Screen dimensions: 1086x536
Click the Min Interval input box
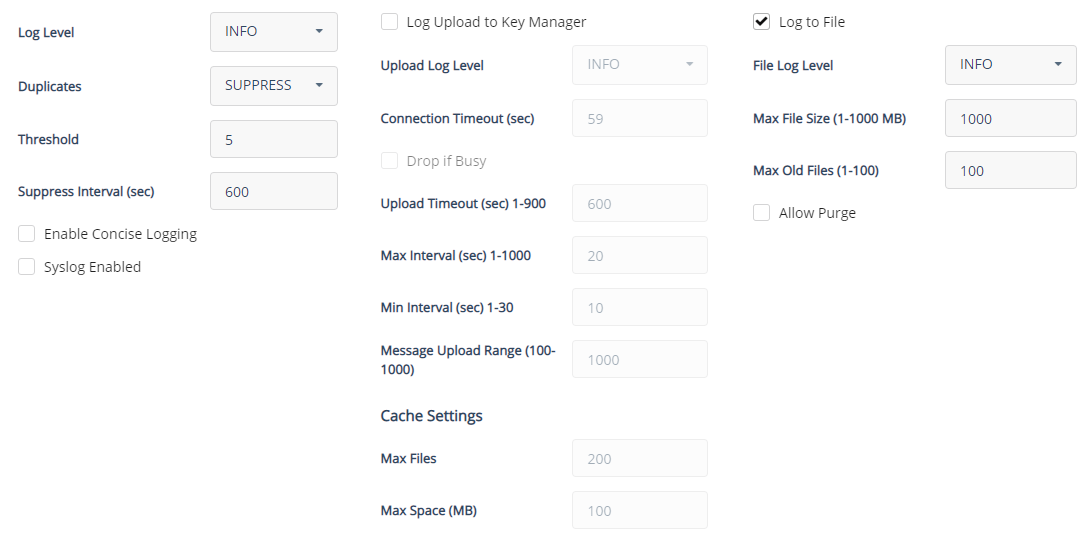[639, 308]
